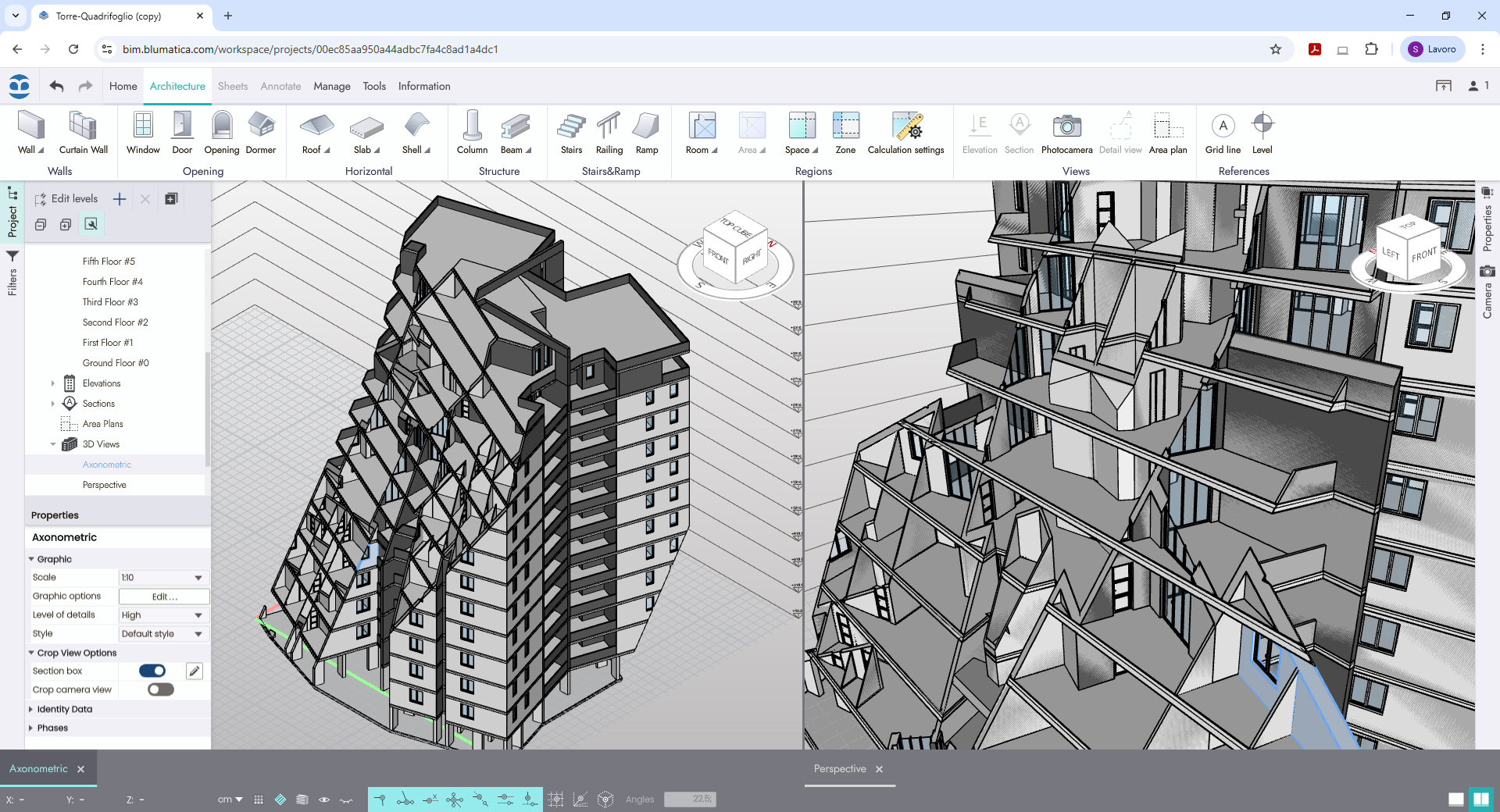
Task: Select the Curtain Wall tool
Action: [83, 133]
